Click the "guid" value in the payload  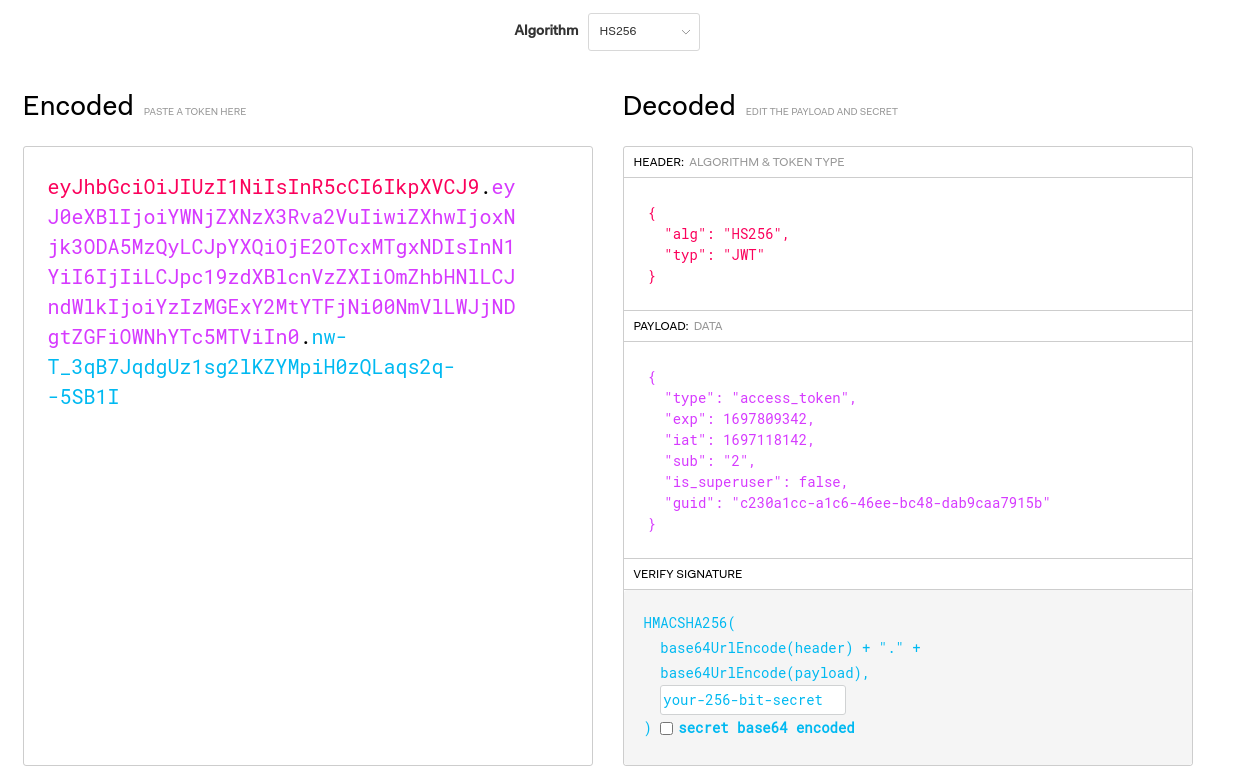click(890, 503)
